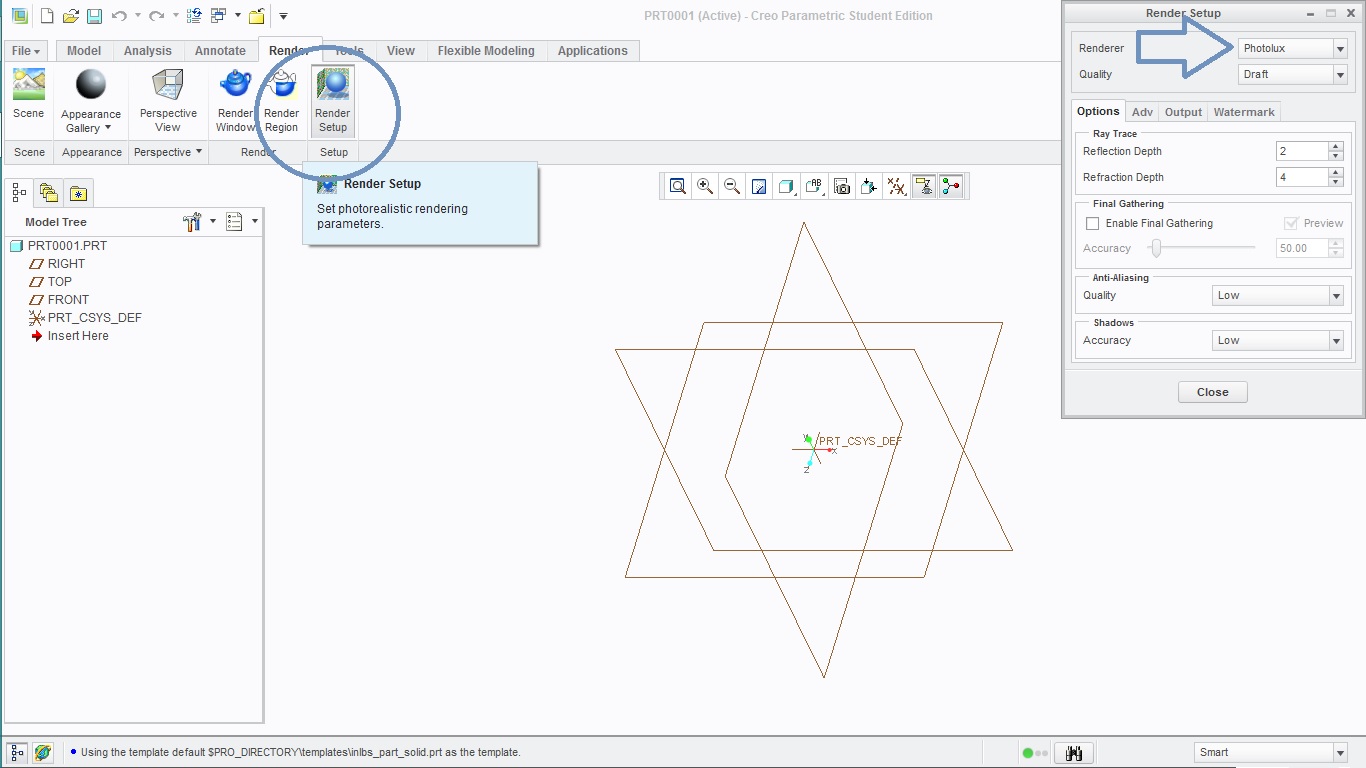Enable Final Gathering checkbox
The width and height of the screenshot is (1366, 768).
(1092, 223)
